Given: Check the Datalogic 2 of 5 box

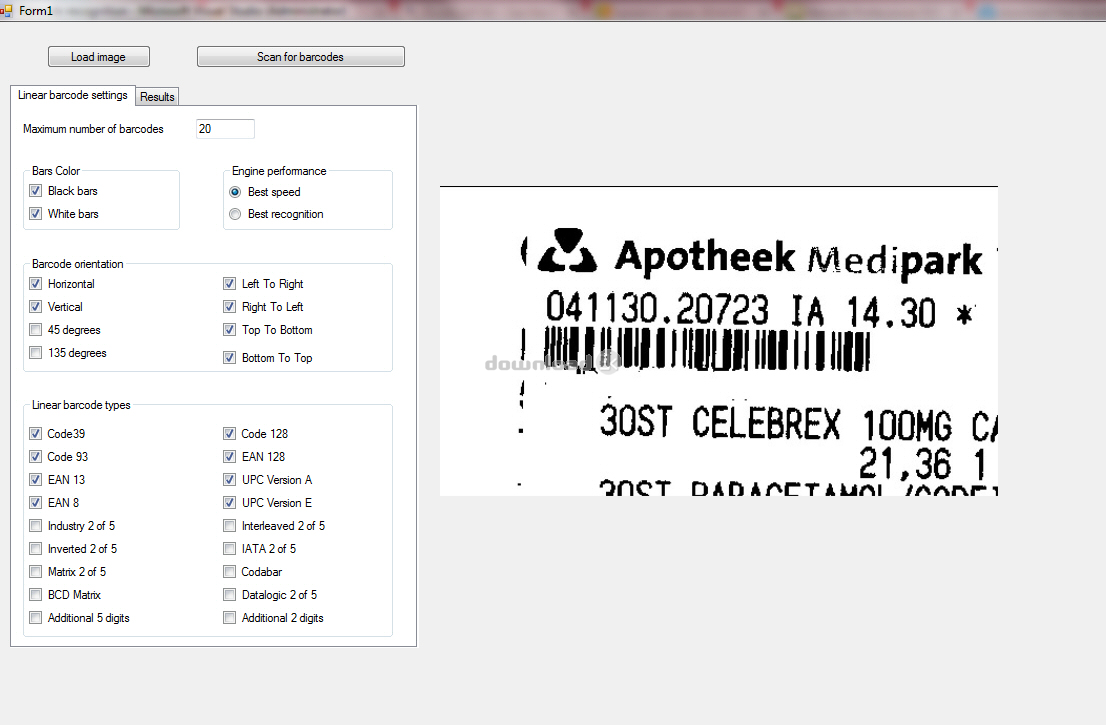Looking at the screenshot, I should (x=230, y=595).
